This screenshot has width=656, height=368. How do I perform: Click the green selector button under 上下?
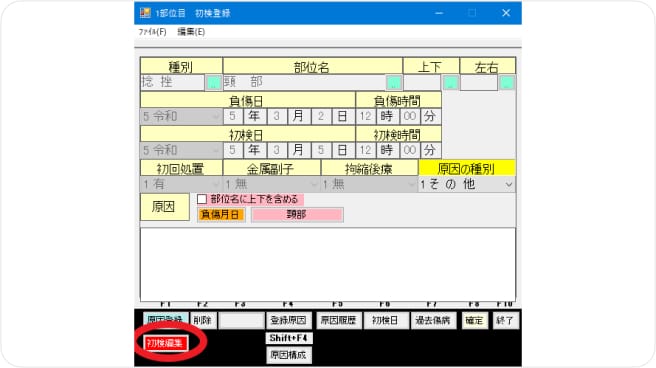[451, 82]
